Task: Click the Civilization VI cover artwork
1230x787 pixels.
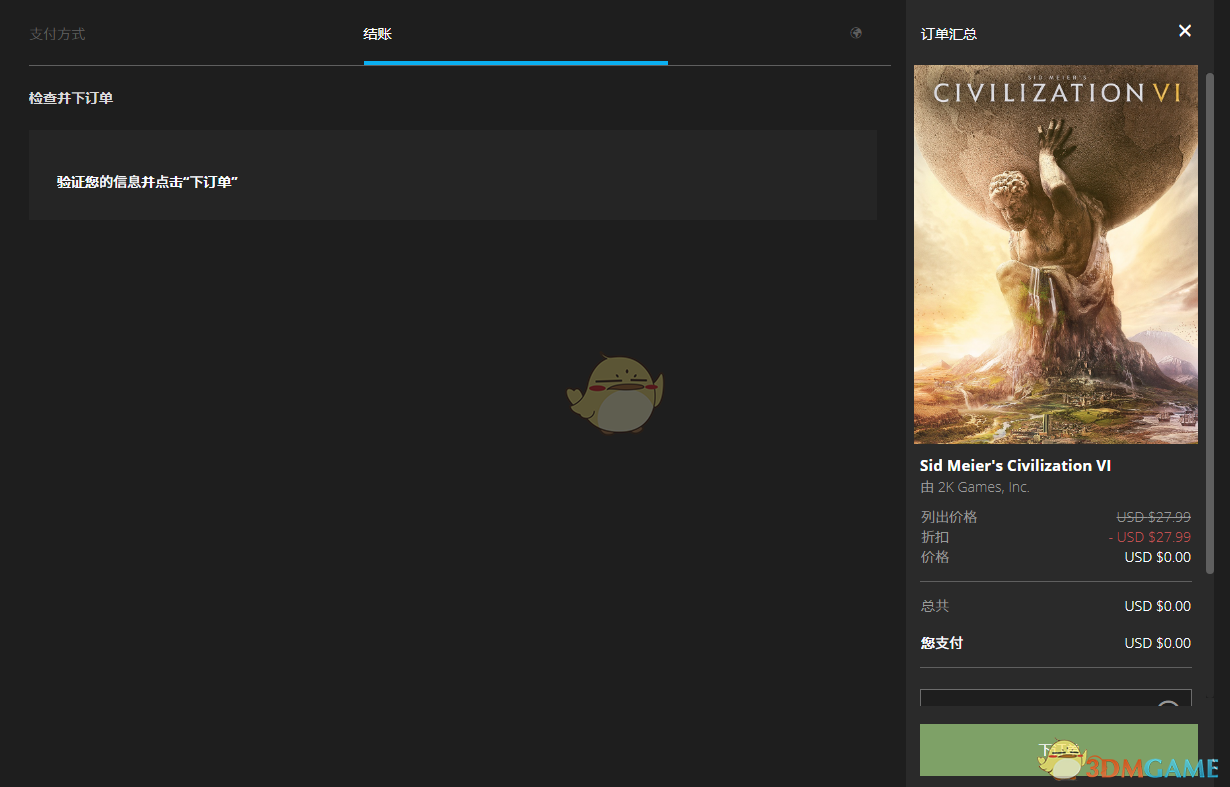Action: tap(1056, 254)
